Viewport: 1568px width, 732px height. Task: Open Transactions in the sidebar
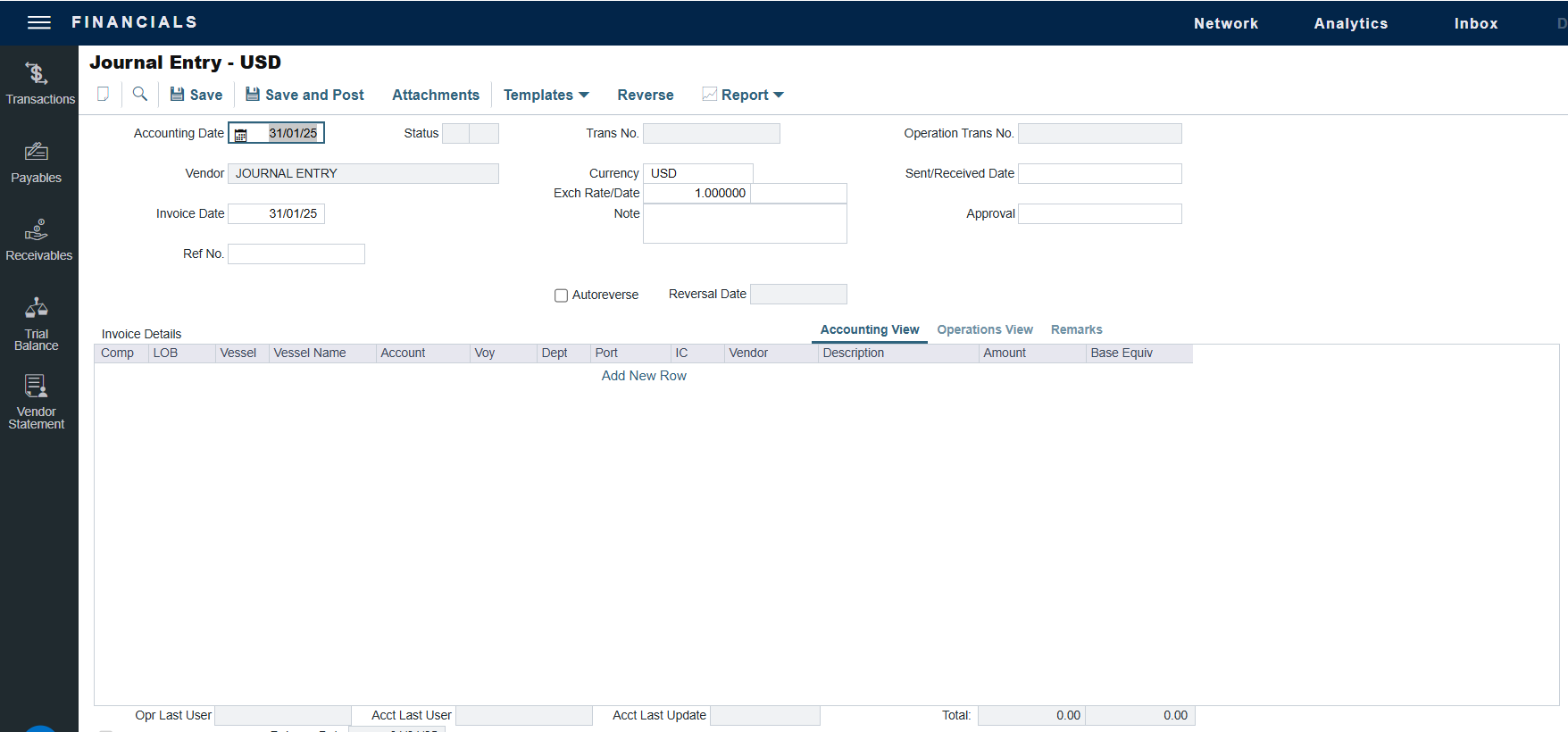[38, 83]
